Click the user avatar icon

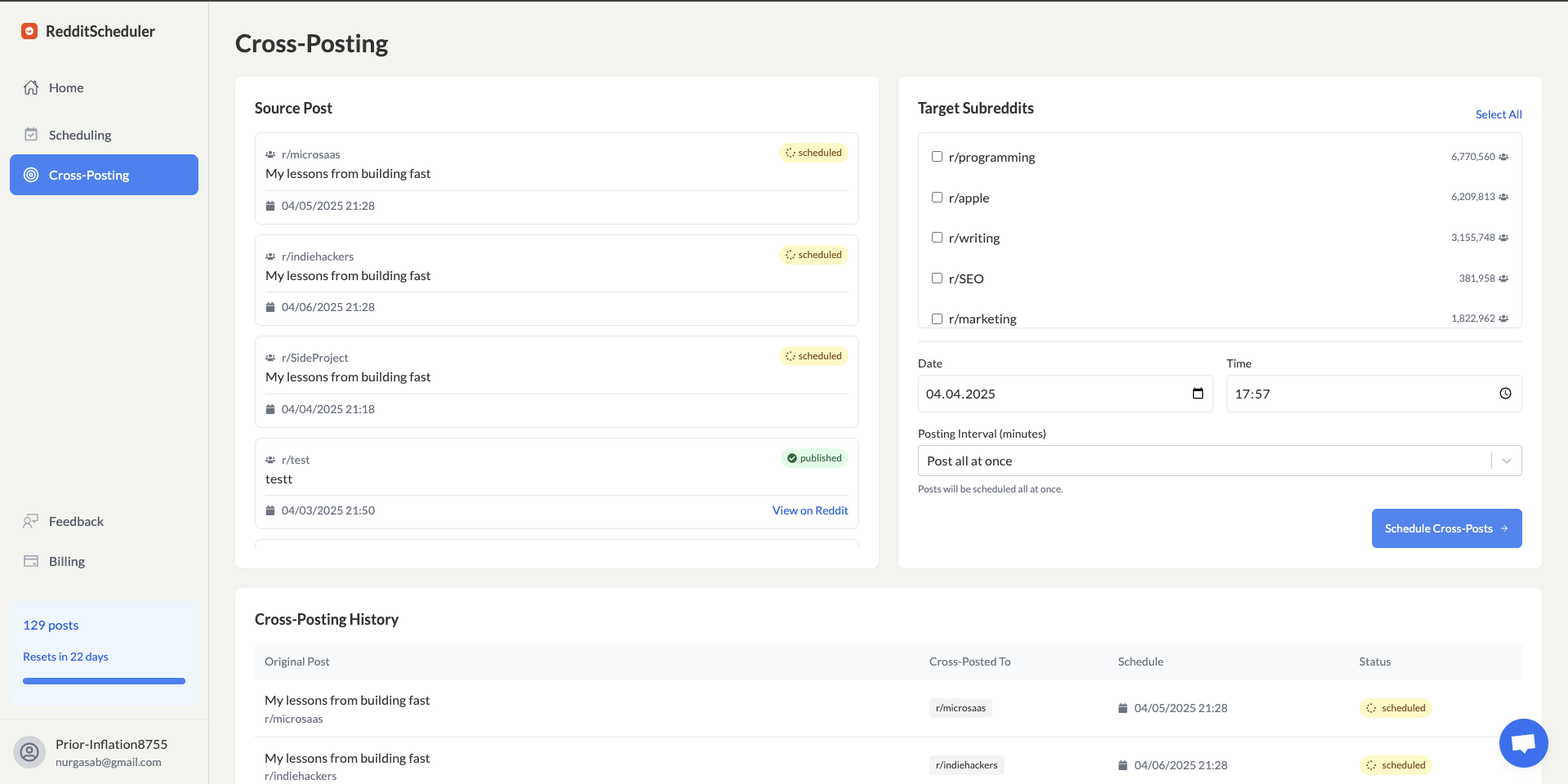(29, 751)
